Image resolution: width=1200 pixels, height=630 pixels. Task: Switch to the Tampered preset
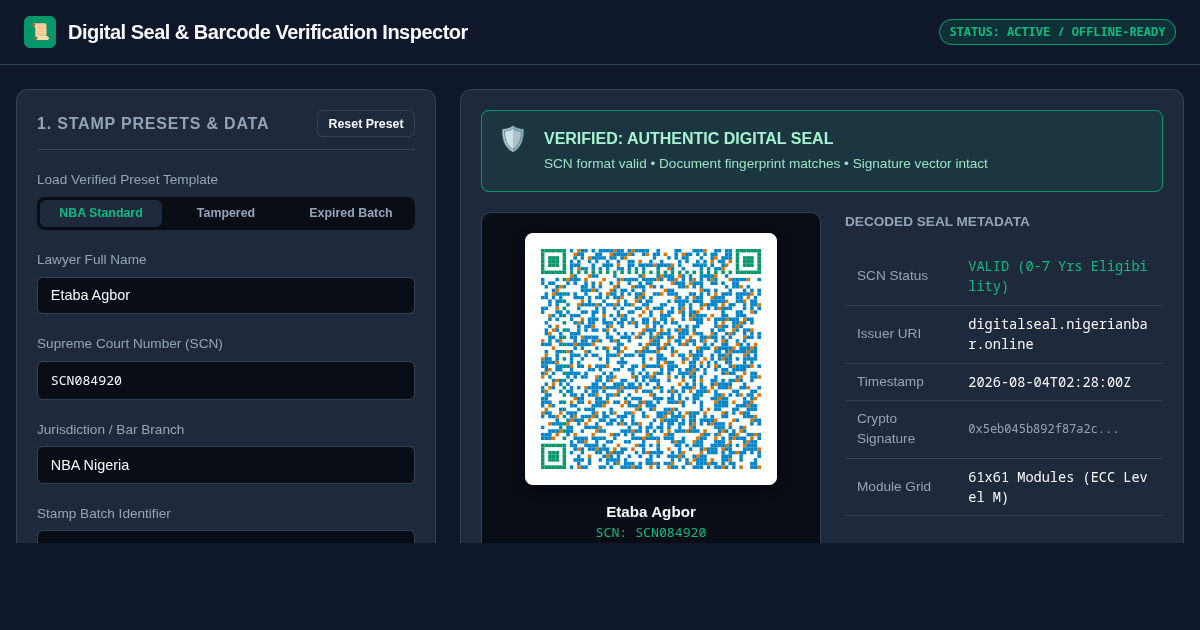[x=226, y=213]
